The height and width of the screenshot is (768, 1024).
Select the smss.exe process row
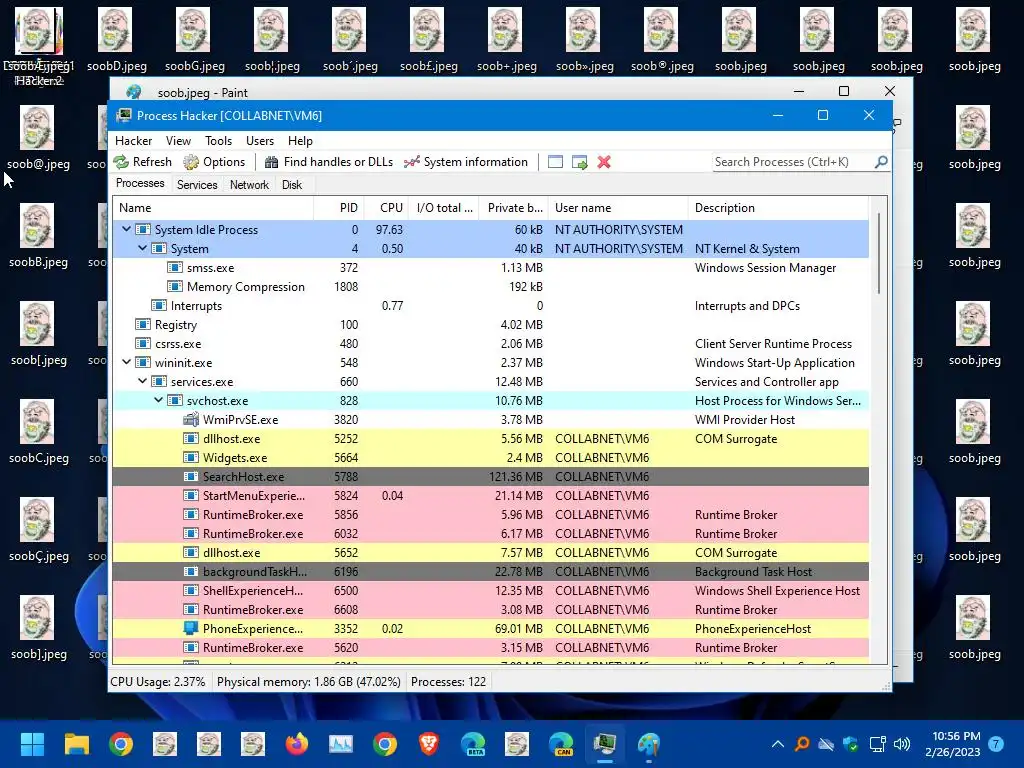pyautogui.click(x=490, y=268)
